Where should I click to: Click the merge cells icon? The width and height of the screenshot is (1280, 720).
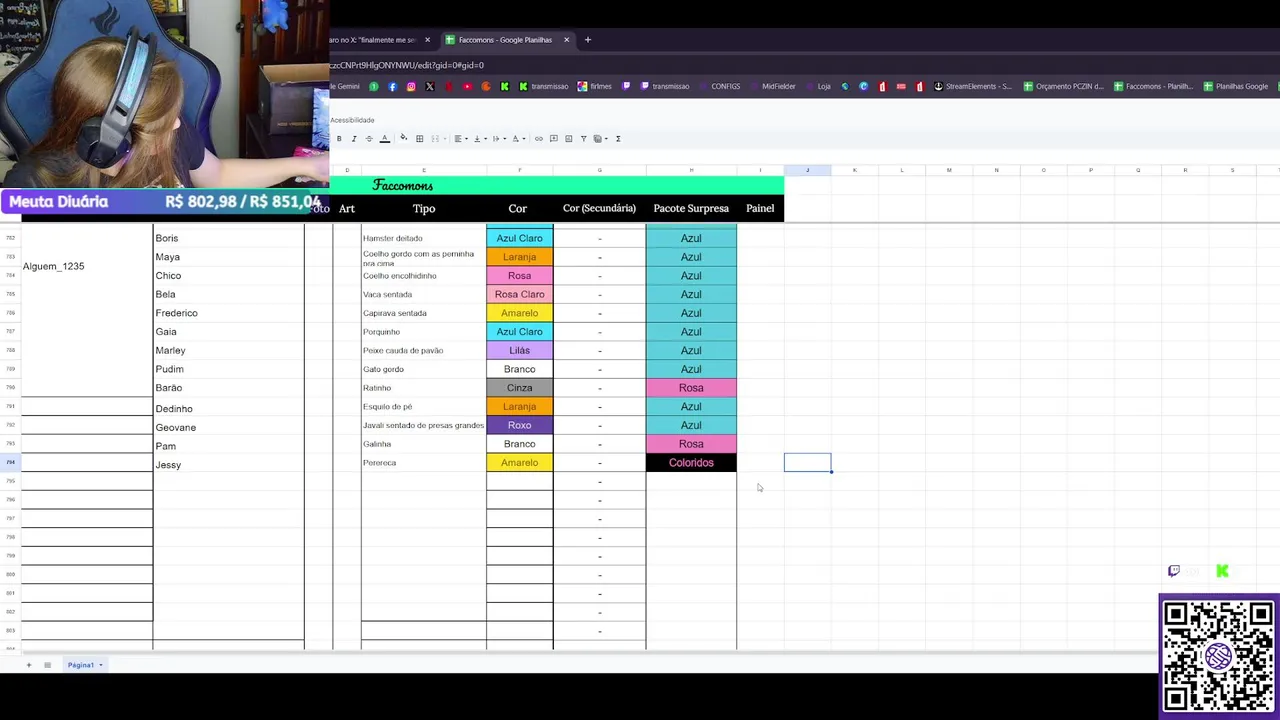tap(435, 139)
